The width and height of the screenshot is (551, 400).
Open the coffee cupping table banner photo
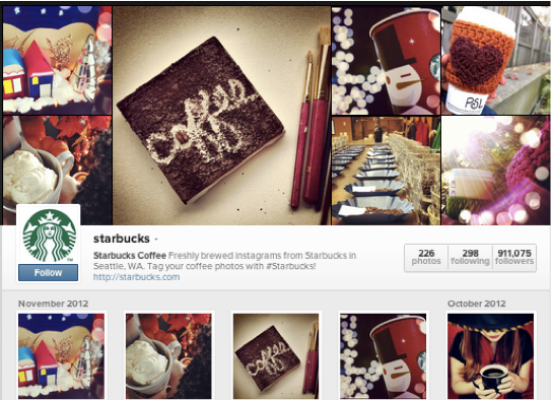pos(386,170)
